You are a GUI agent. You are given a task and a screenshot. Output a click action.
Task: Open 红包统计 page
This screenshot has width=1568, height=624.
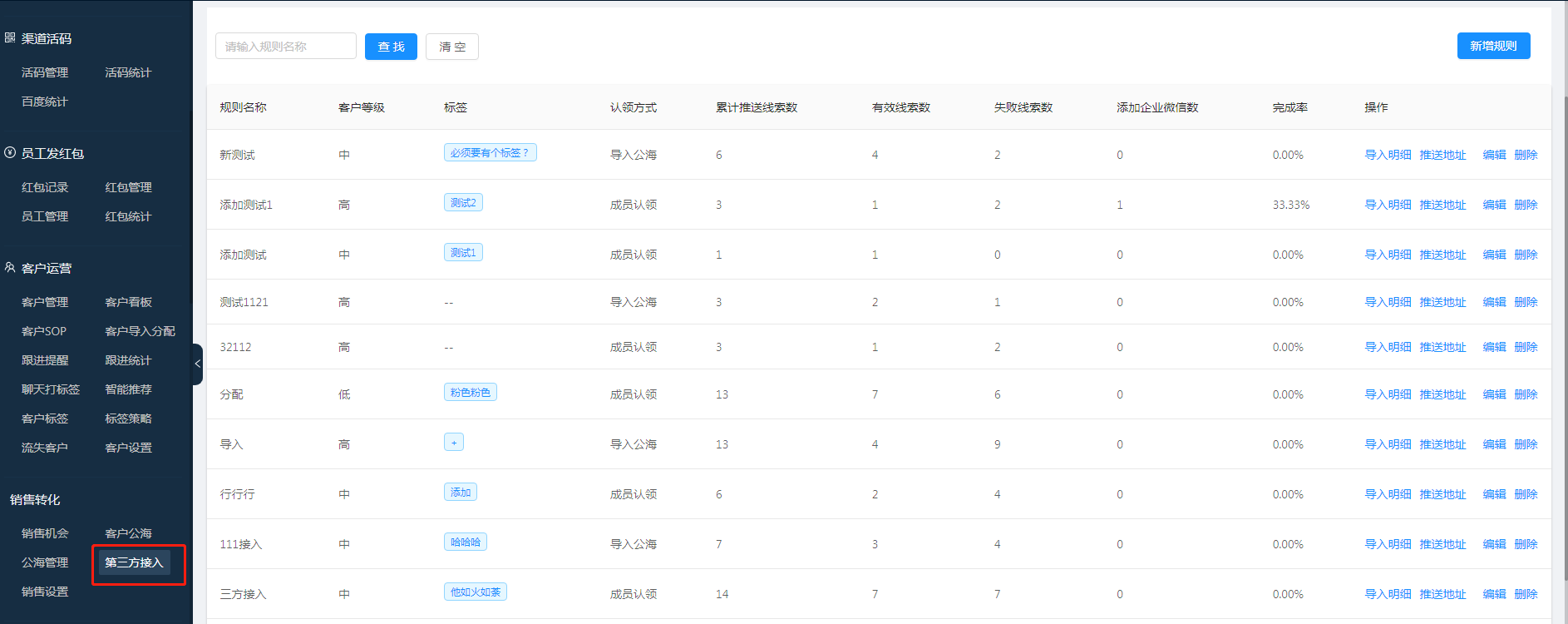click(x=128, y=216)
